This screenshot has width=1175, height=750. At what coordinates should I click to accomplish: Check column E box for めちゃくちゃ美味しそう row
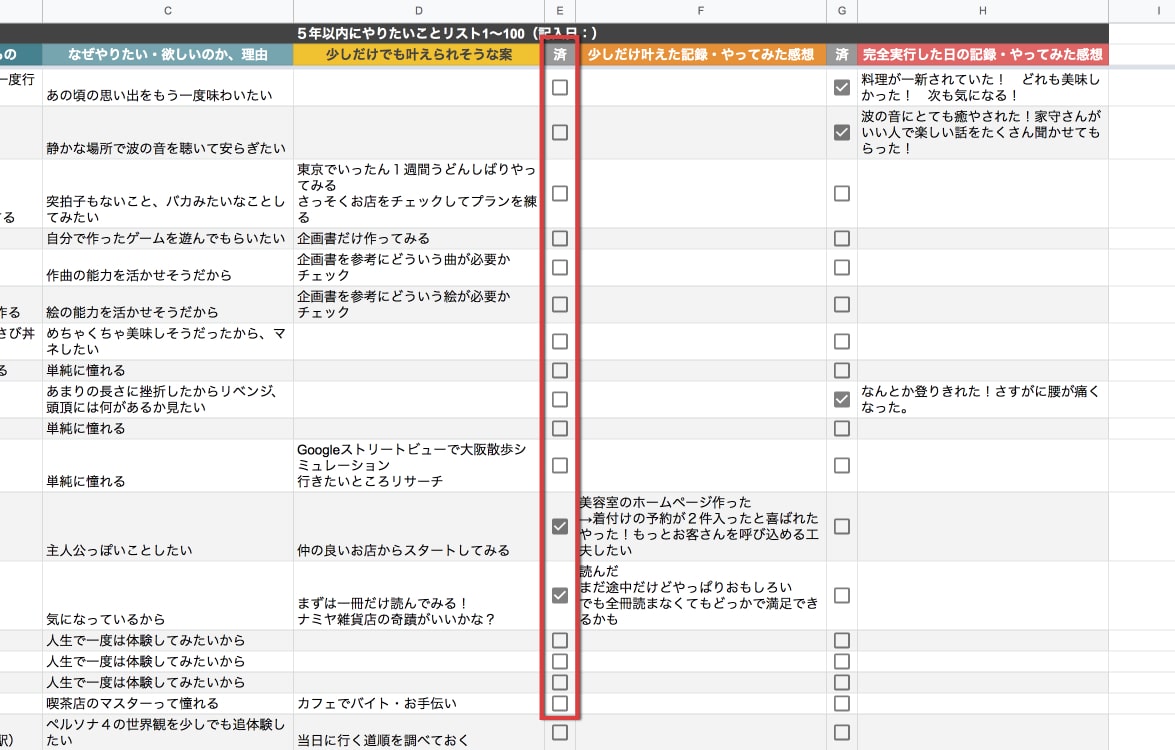560,341
